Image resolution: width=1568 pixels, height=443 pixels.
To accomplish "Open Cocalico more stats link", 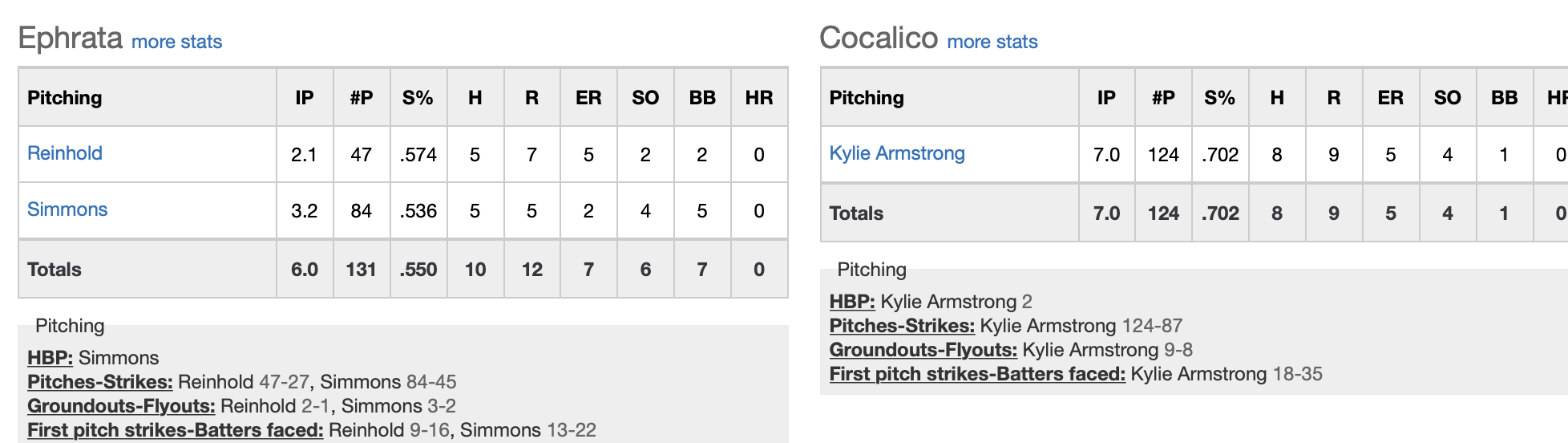I will [x=992, y=42].
